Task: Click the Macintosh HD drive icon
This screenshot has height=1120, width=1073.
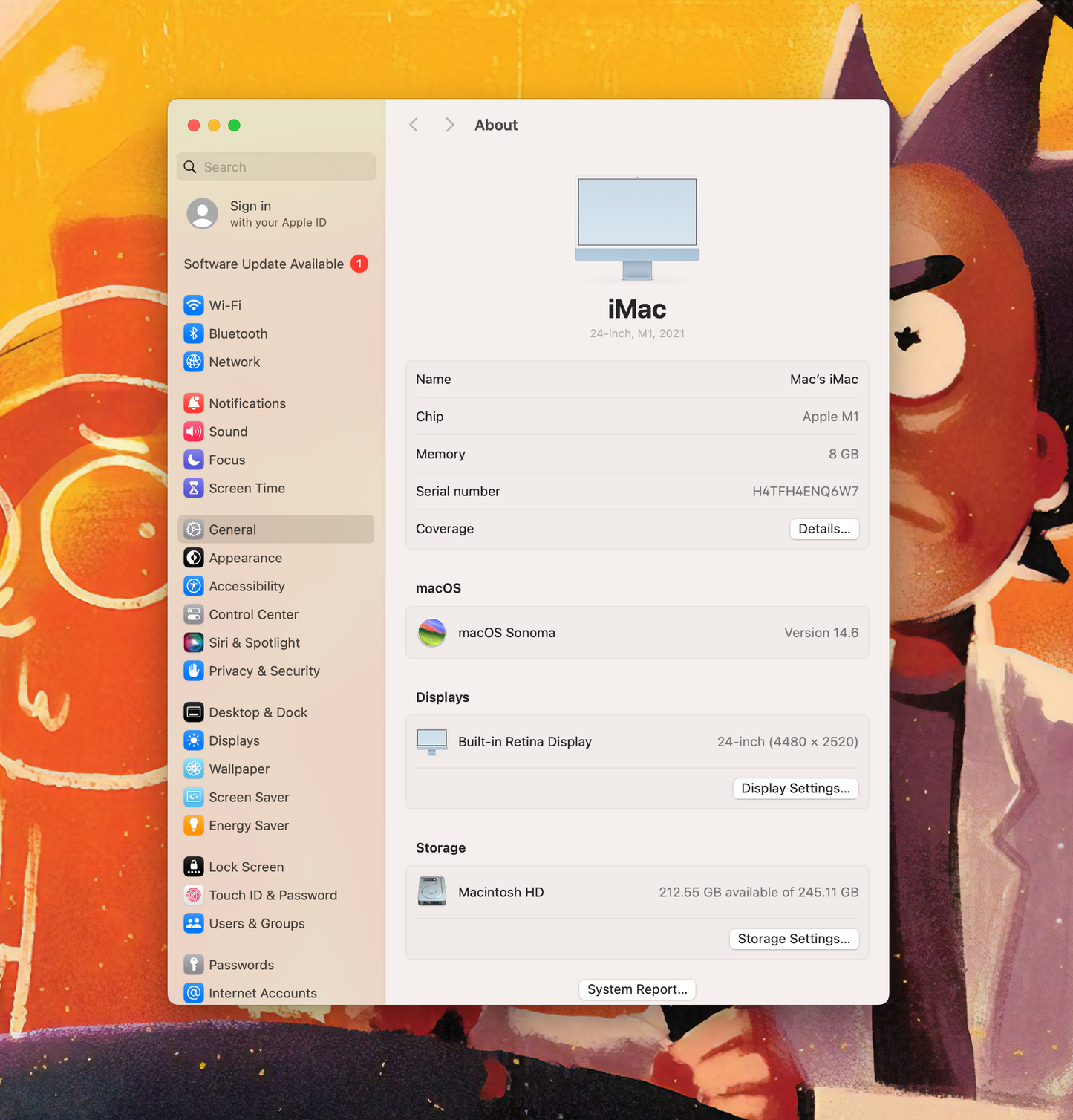Action: point(432,891)
